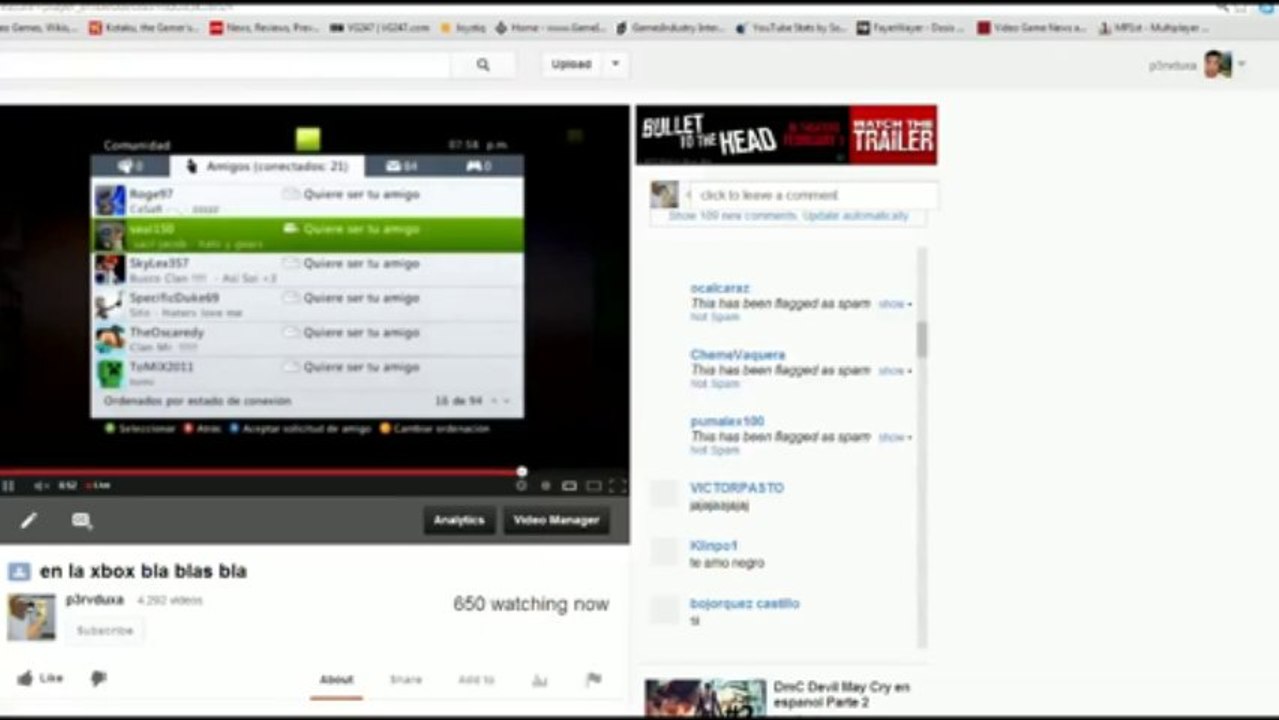Pause the live video with the pause icon
The height and width of the screenshot is (720, 1279).
pos(9,486)
